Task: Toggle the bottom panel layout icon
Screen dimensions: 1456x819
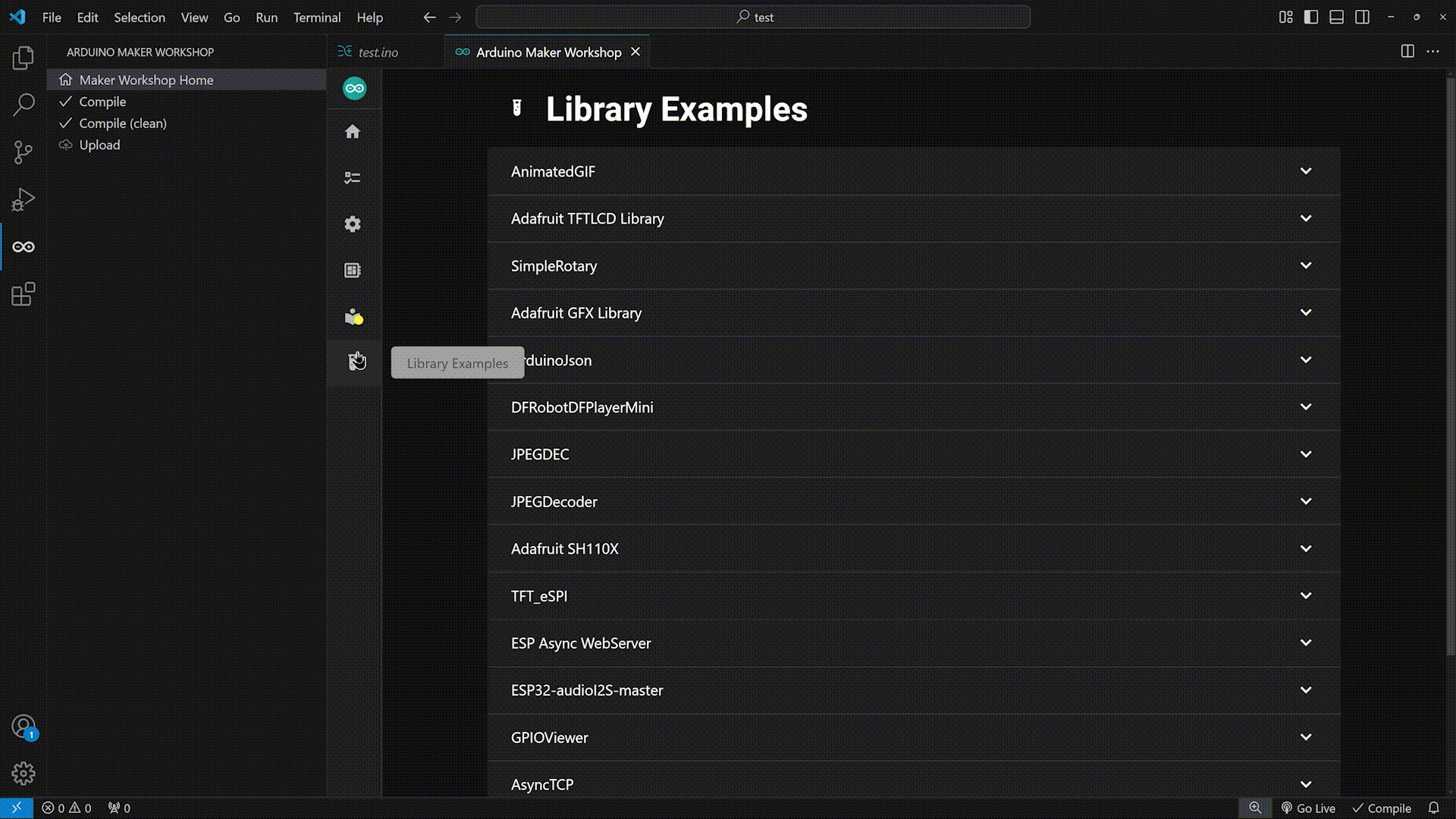Action: pos(1337,17)
